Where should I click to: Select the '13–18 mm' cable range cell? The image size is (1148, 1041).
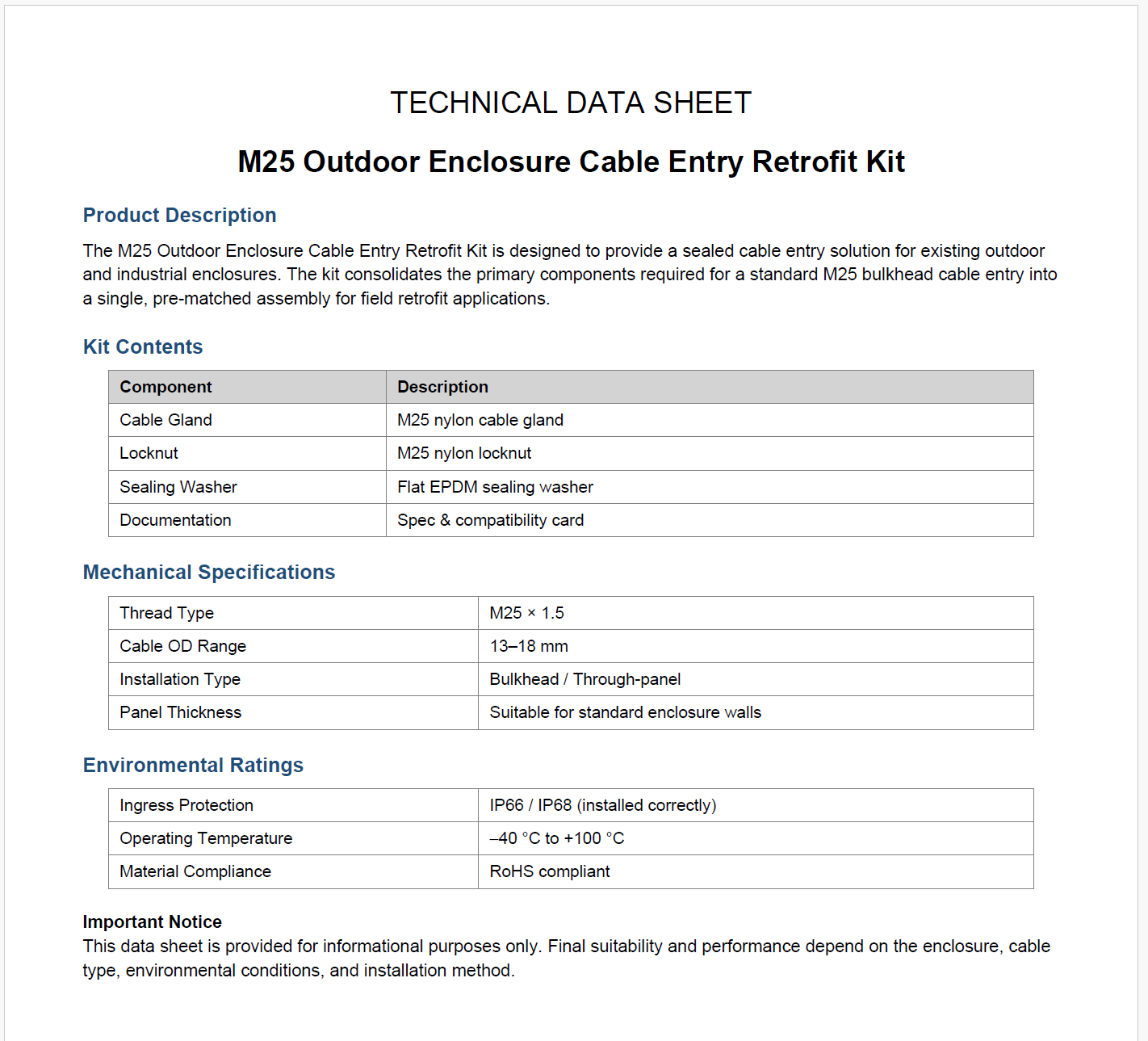pyautogui.click(x=529, y=646)
